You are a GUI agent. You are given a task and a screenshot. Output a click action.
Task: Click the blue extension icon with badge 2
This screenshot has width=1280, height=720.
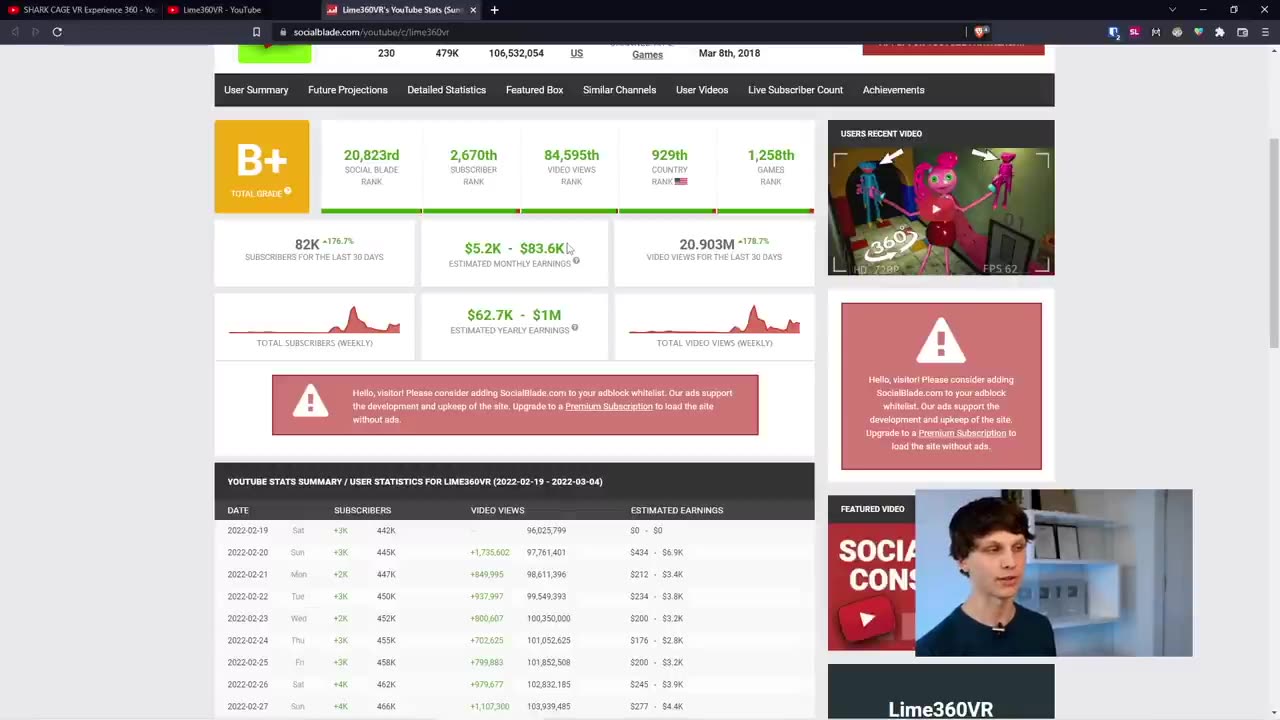point(1114,32)
